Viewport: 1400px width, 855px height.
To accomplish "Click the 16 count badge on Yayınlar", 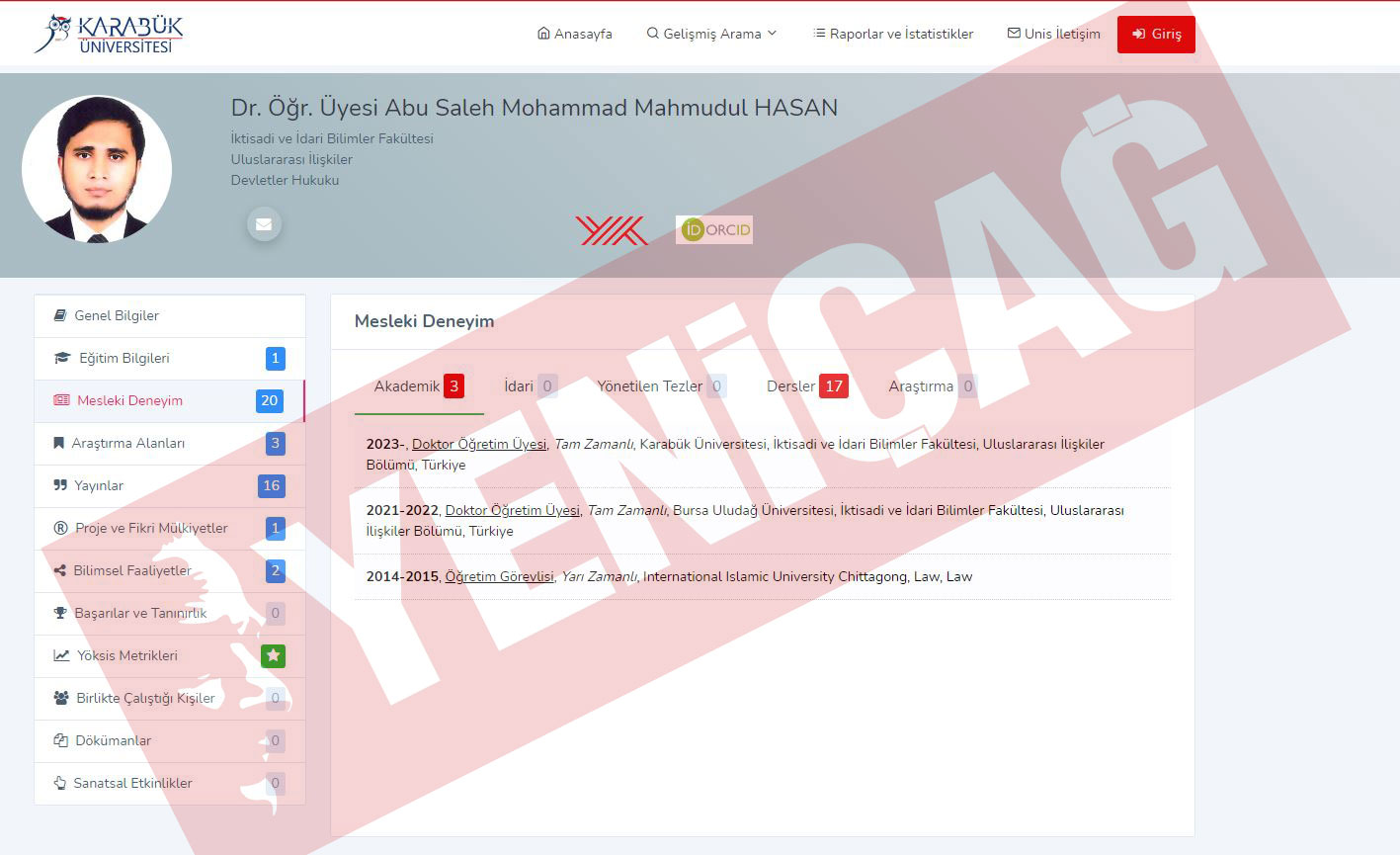I will [x=272, y=485].
